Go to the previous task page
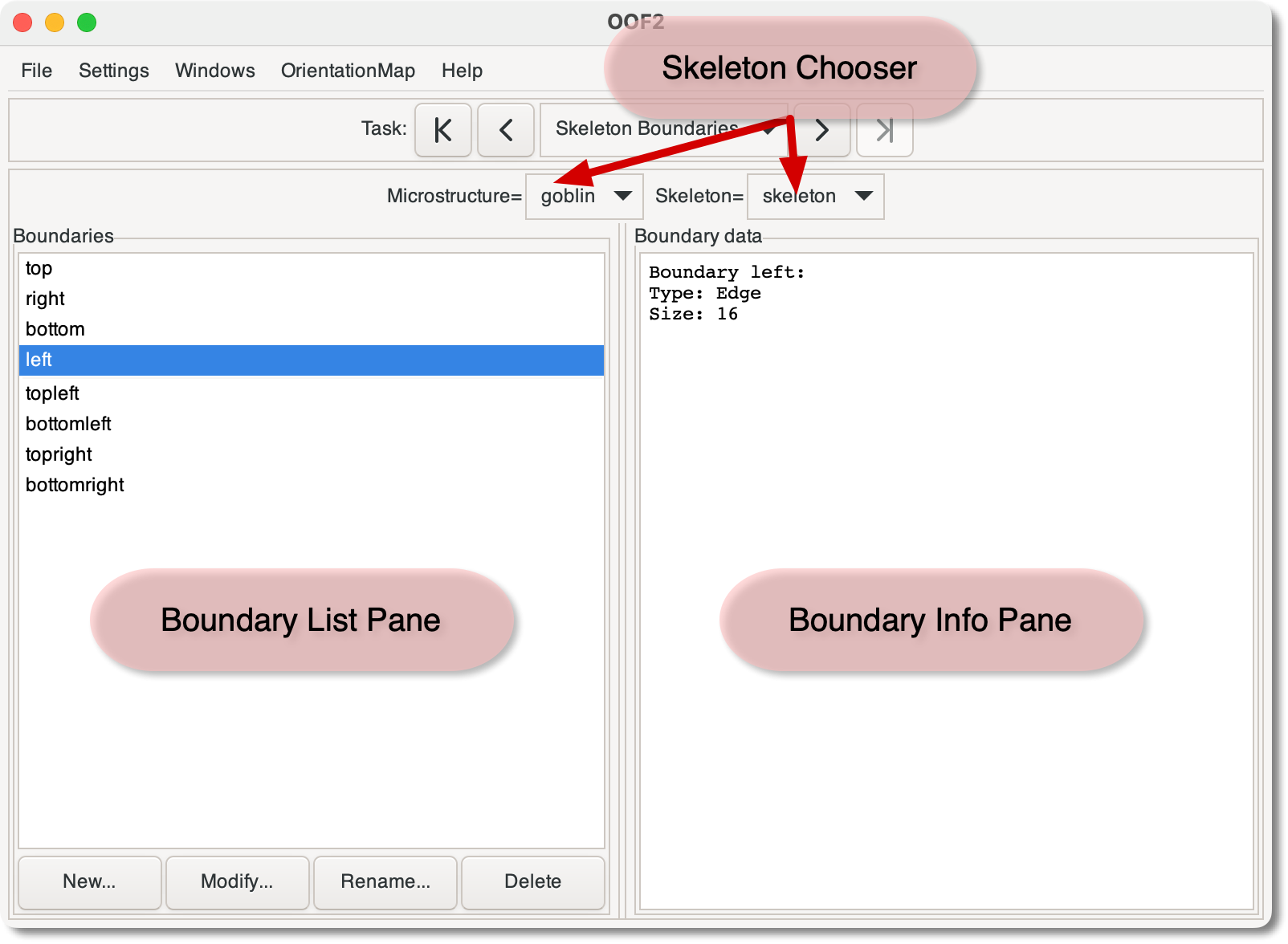This screenshot has width=1288, height=944. pos(505,130)
